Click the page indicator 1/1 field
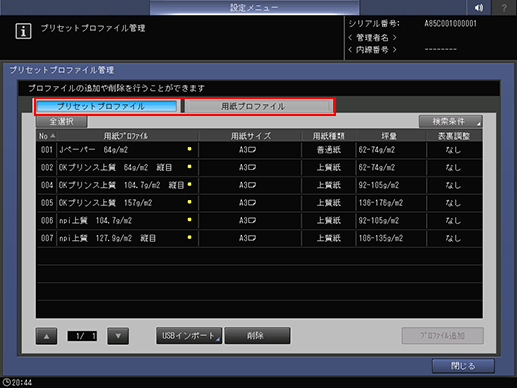517x388 pixels. (x=82, y=336)
